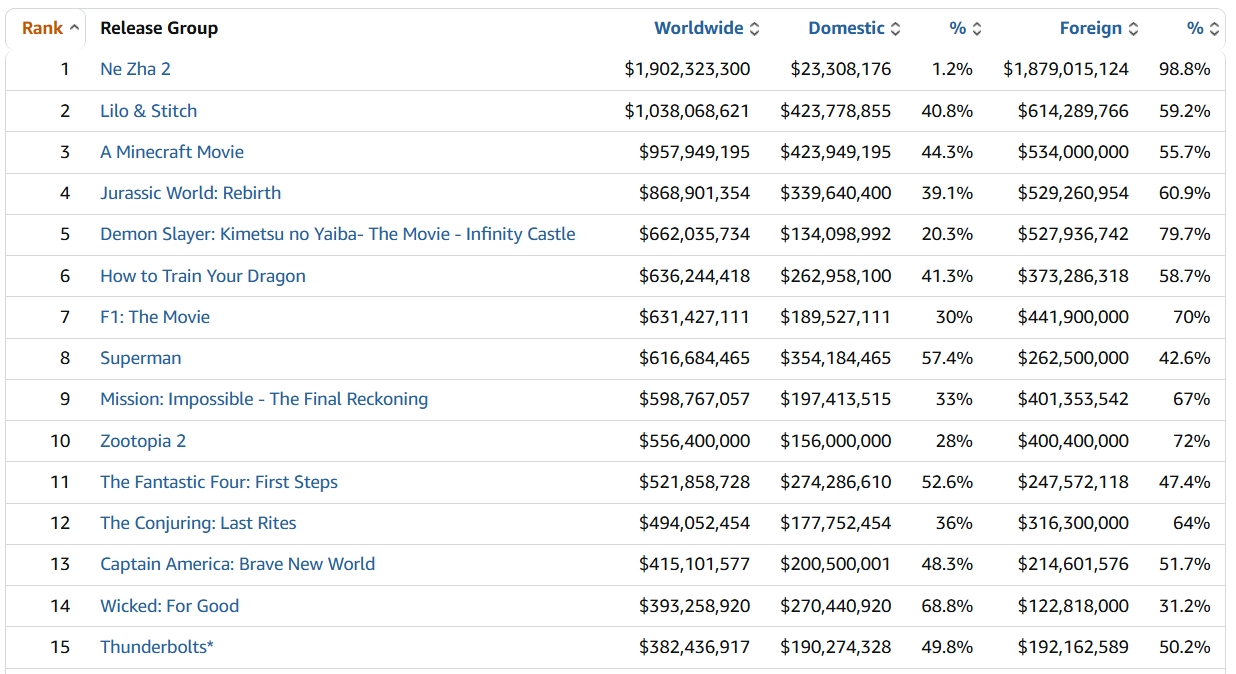The width and height of the screenshot is (1236, 674).
Task: Open the Thunderbolts* link
Action: click(x=157, y=647)
